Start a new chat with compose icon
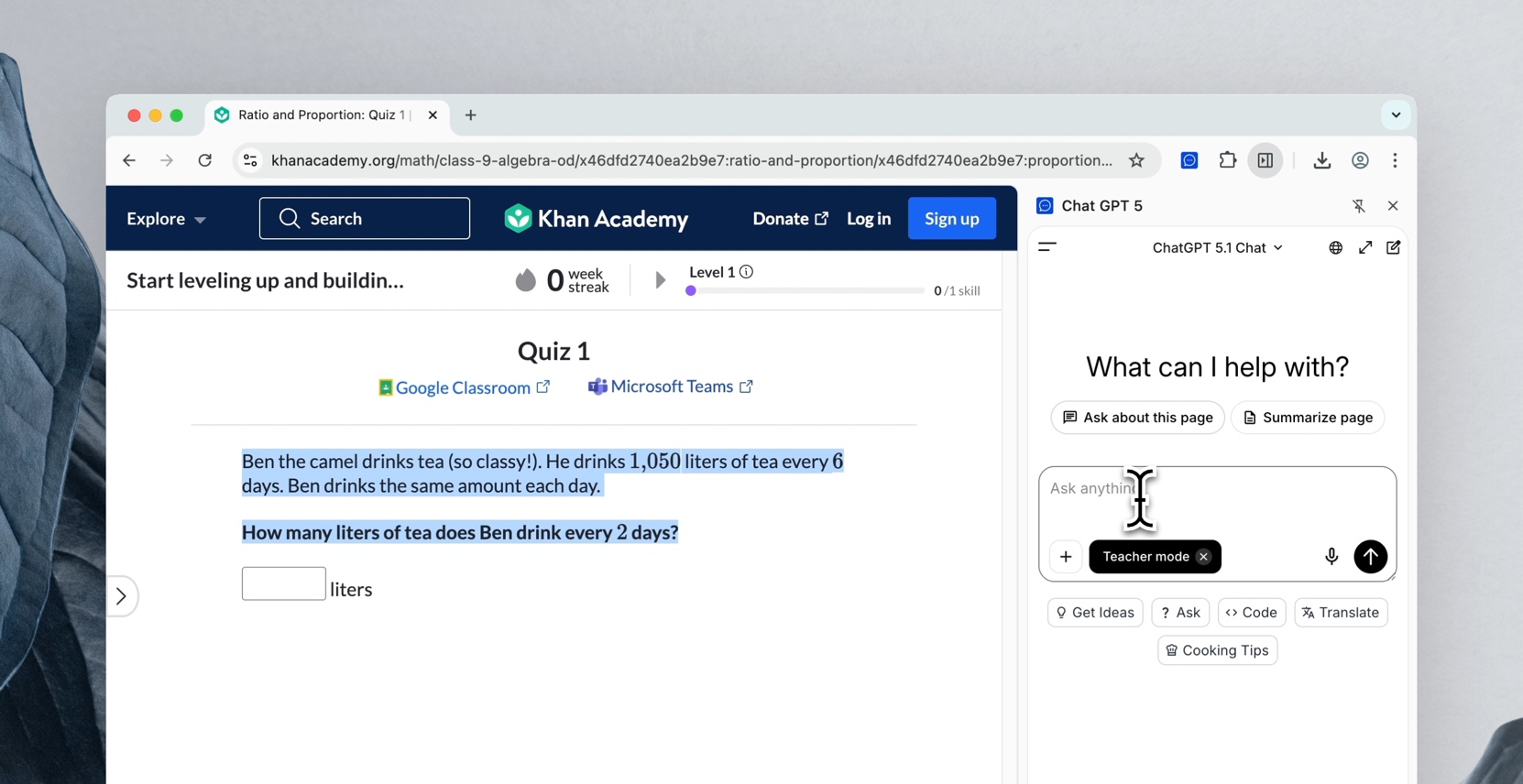This screenshot has height=784, width=1523. tap(1393, 247)
